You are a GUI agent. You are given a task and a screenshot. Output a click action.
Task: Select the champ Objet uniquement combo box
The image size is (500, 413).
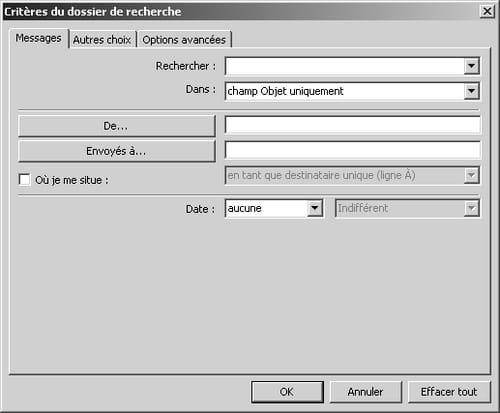[352, 91]
